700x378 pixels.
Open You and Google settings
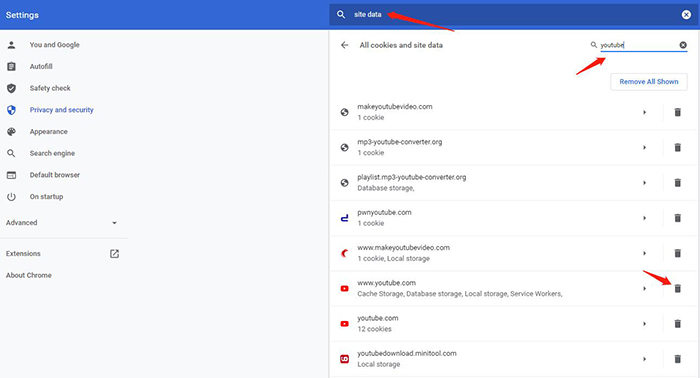click(x=54, y=45)
